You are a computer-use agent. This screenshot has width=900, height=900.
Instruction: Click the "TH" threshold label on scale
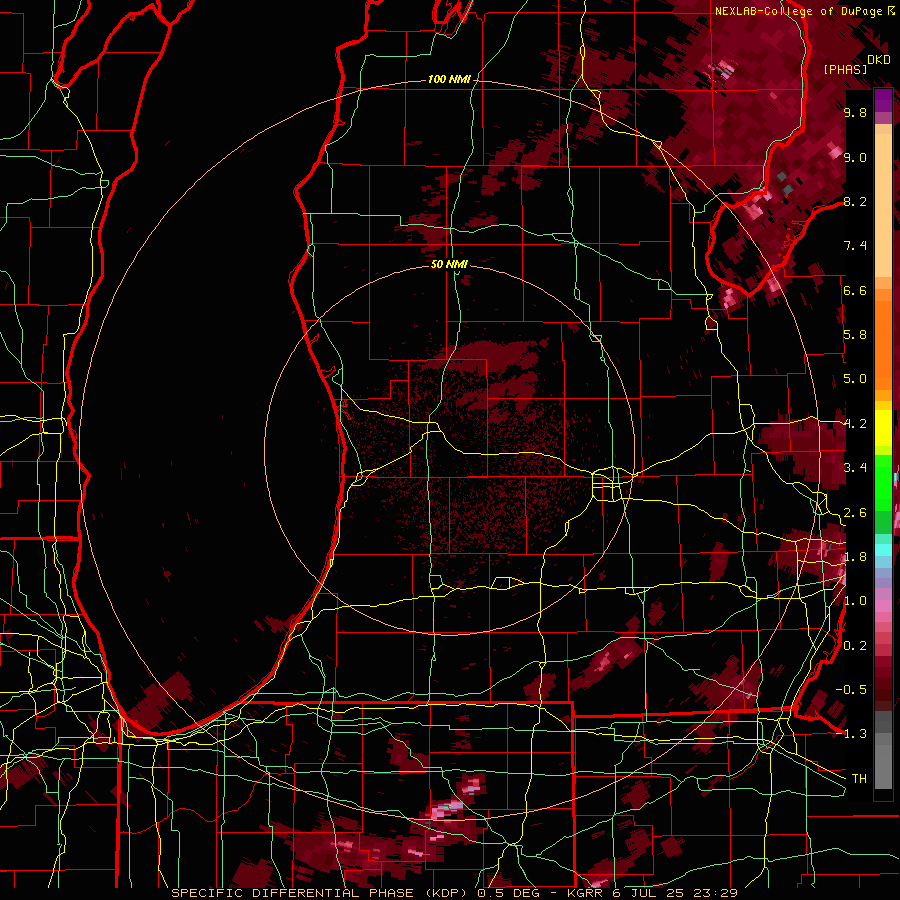pyautogui.click(x=859, y=779)
